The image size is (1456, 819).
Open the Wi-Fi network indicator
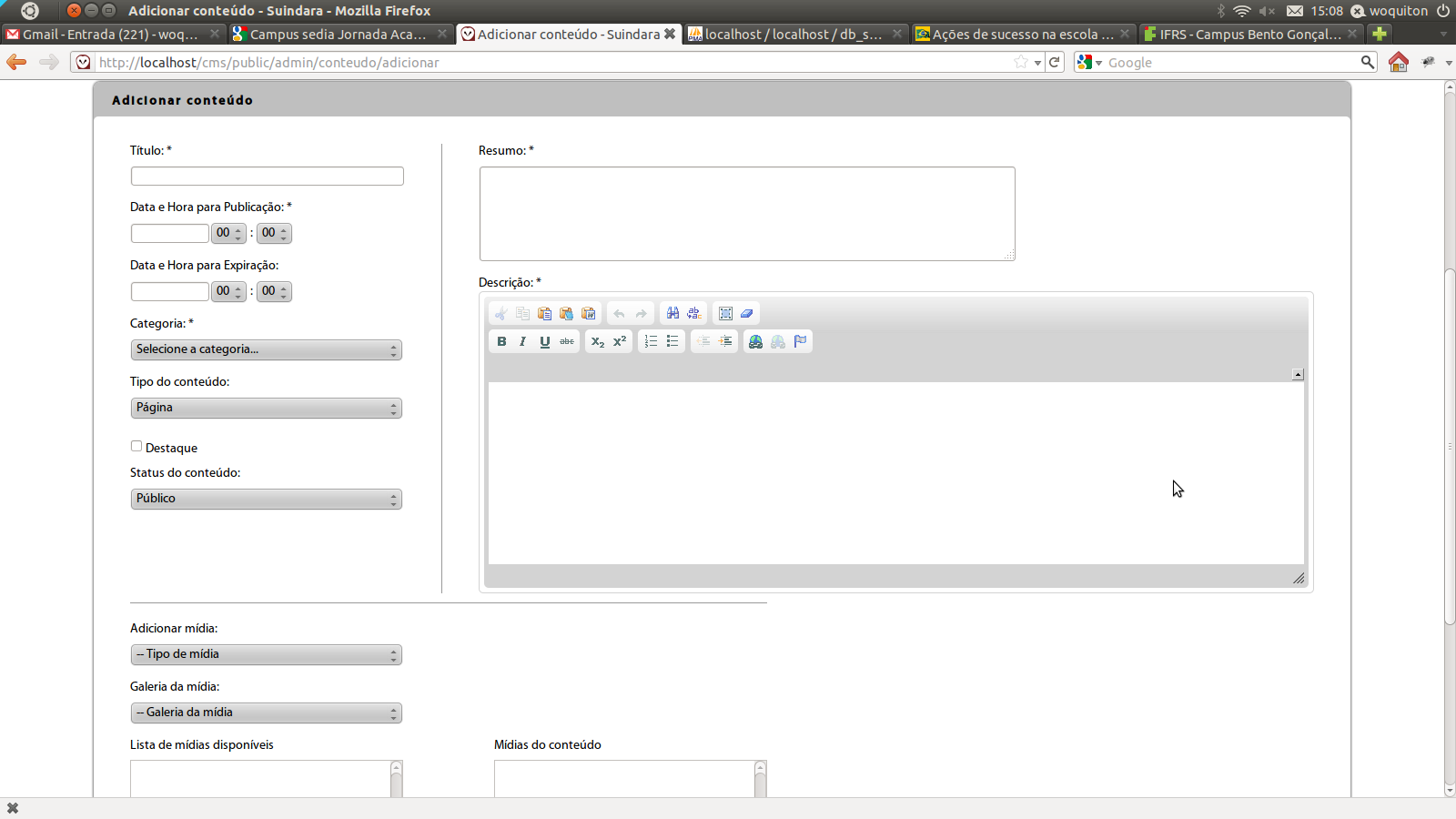tap(1242, 11)
